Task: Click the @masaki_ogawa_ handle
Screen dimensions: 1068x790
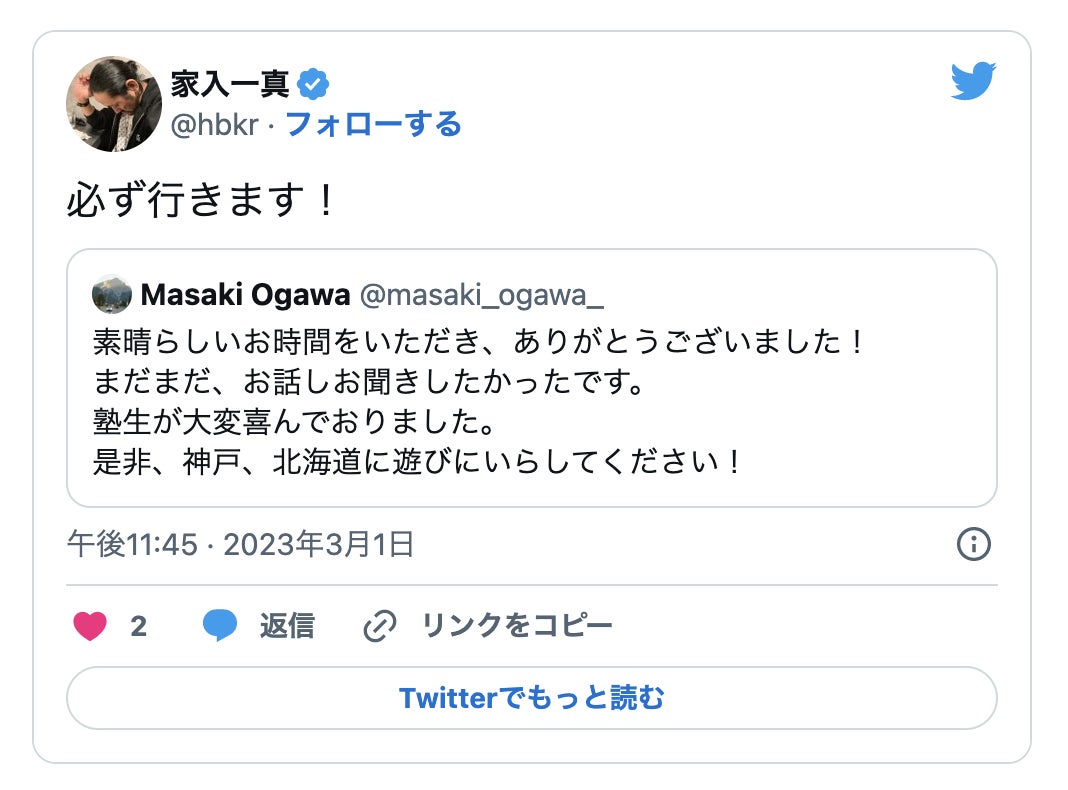Action: coord(481,295)
